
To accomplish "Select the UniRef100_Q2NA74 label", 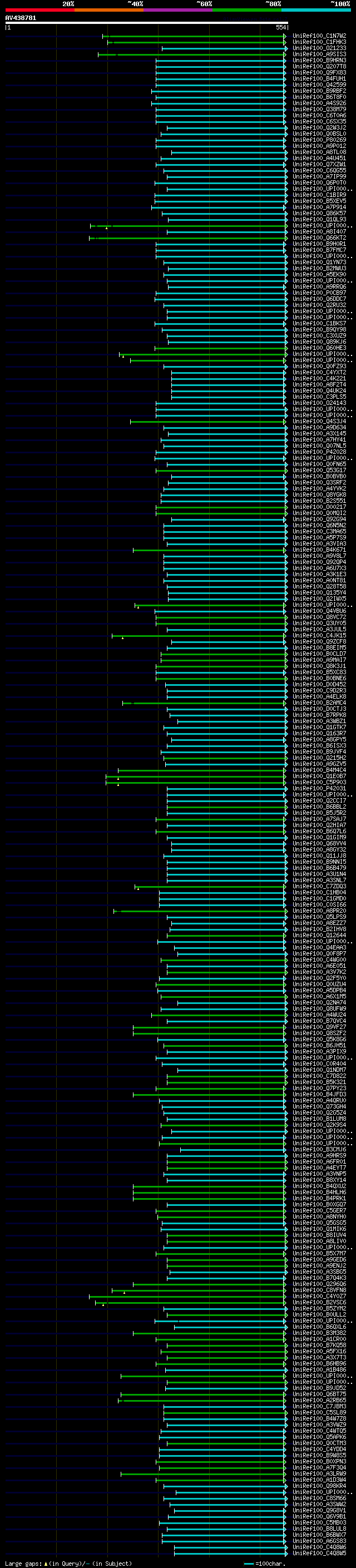I will pos(319,1002).
